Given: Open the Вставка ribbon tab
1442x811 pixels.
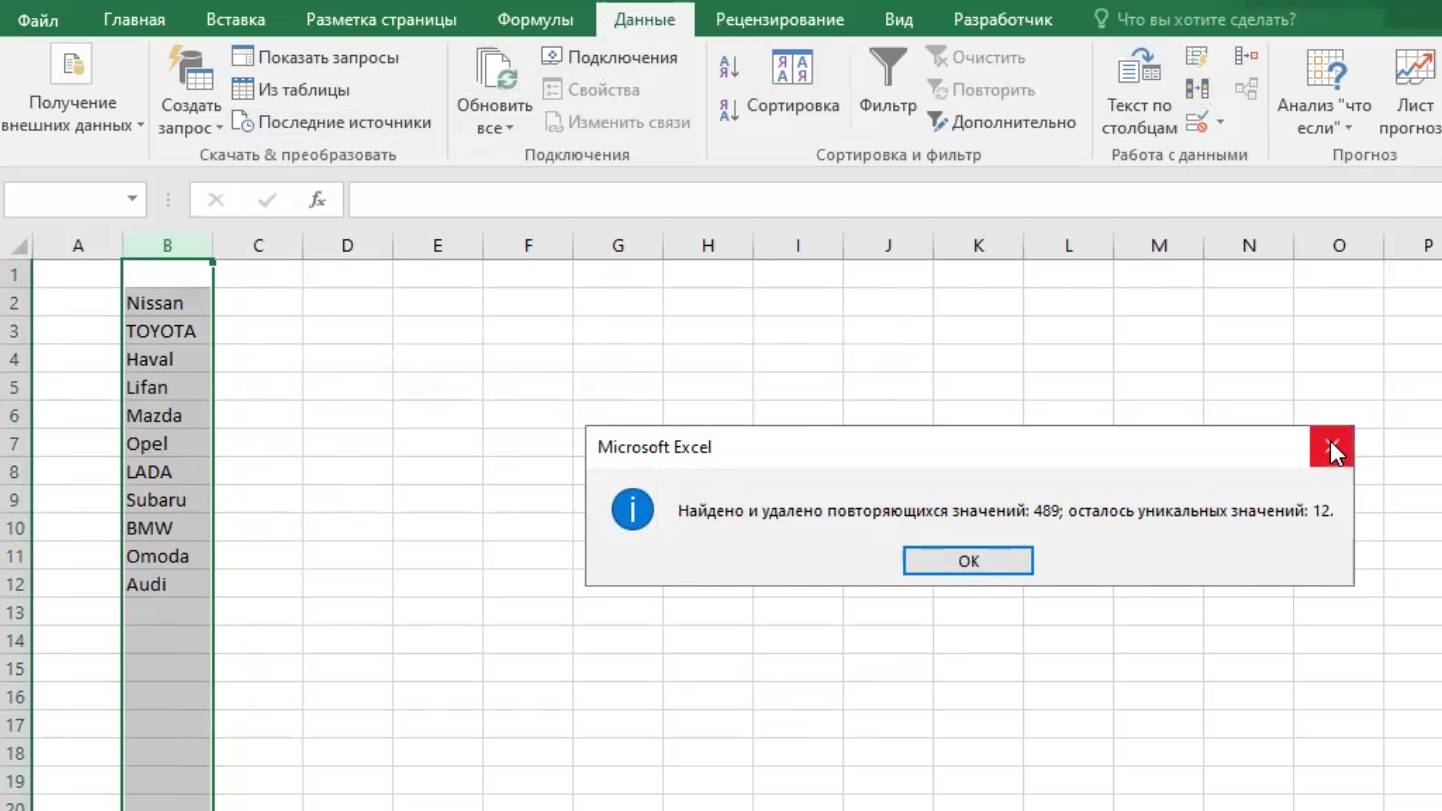Looking at the screenshot, I should click(236, 19).
